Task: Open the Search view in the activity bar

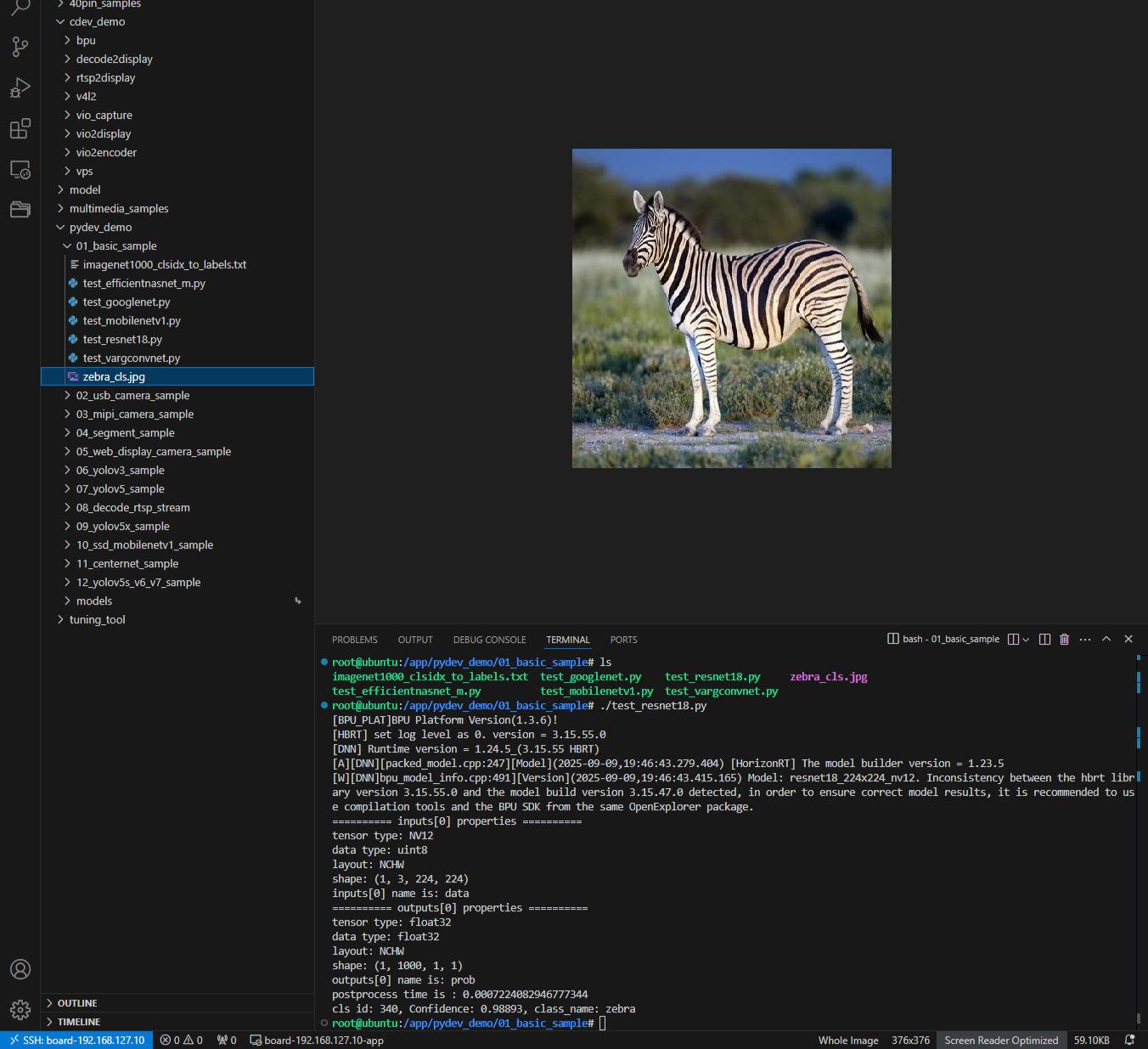Action: [x=20, y=8]
